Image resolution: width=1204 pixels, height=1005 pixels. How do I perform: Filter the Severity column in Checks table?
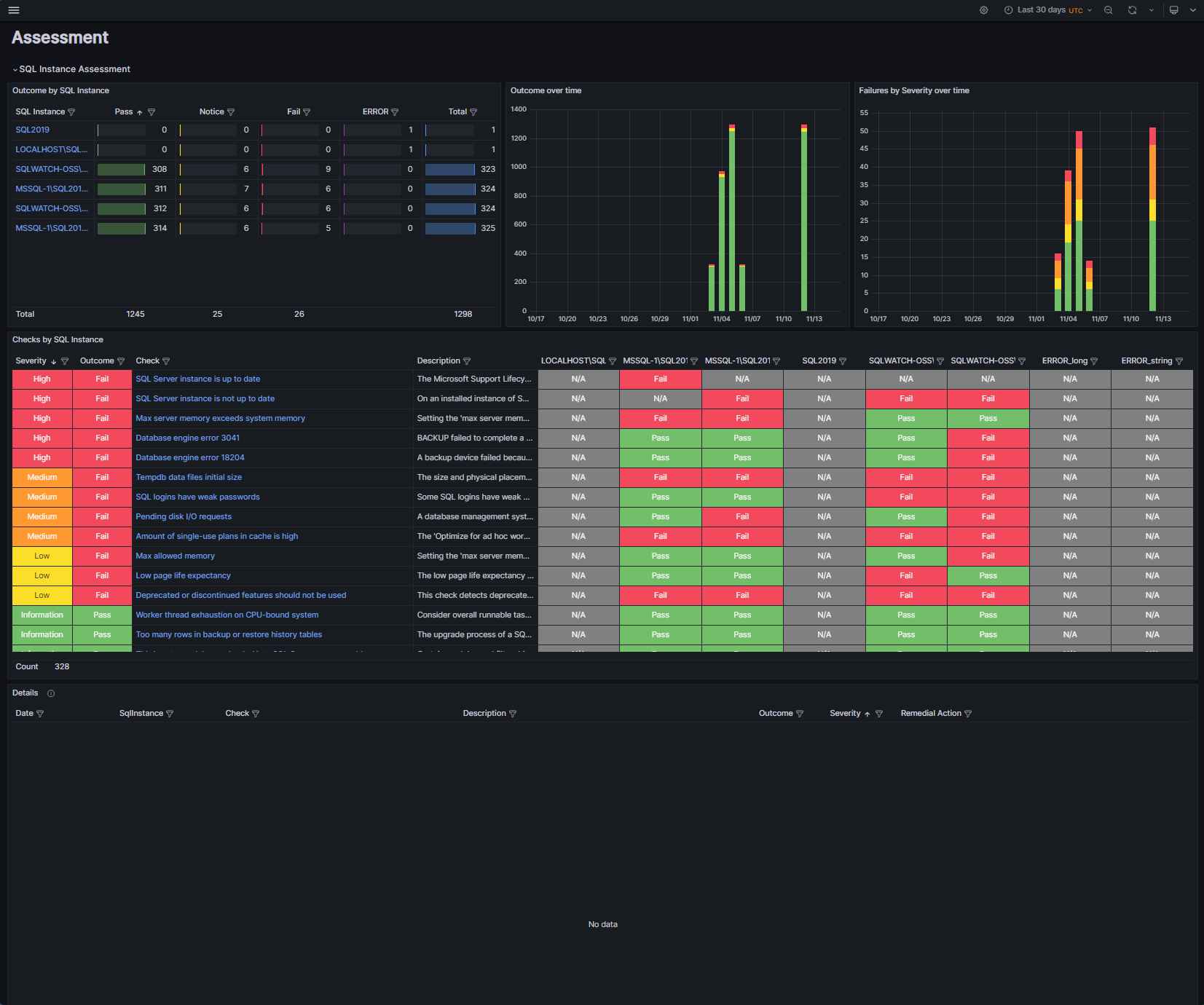tap(65, 361)
